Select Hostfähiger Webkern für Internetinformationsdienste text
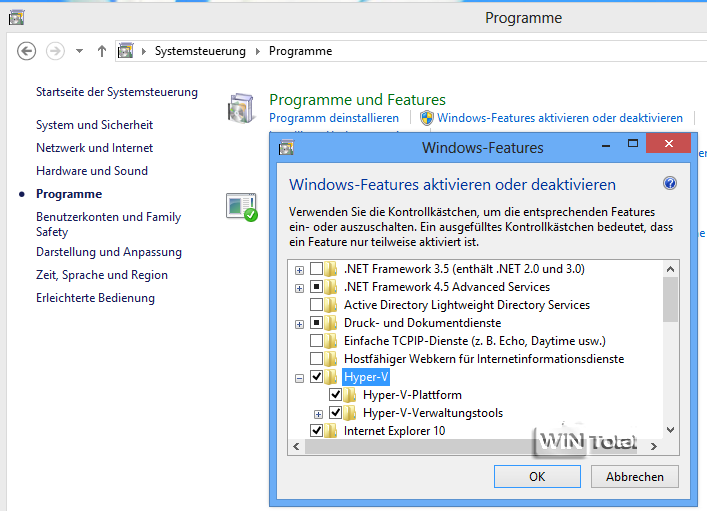Viewport: 707px width, 511px height. click(484, 359)
